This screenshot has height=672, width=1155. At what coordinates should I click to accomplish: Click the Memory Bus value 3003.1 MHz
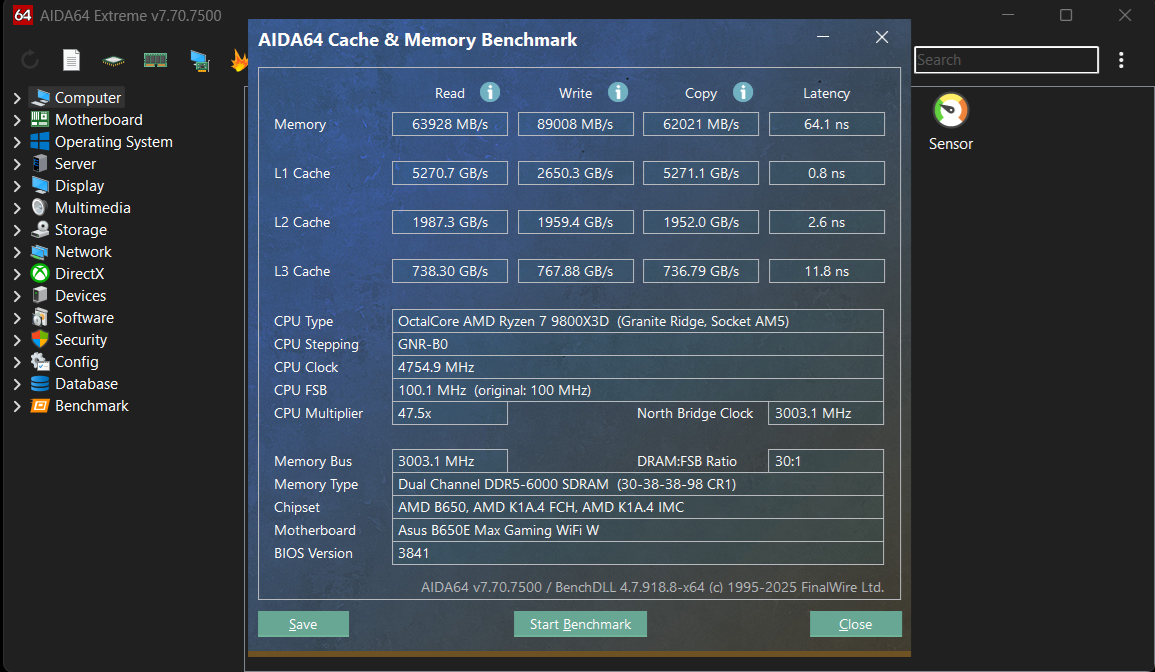[450, 461]
